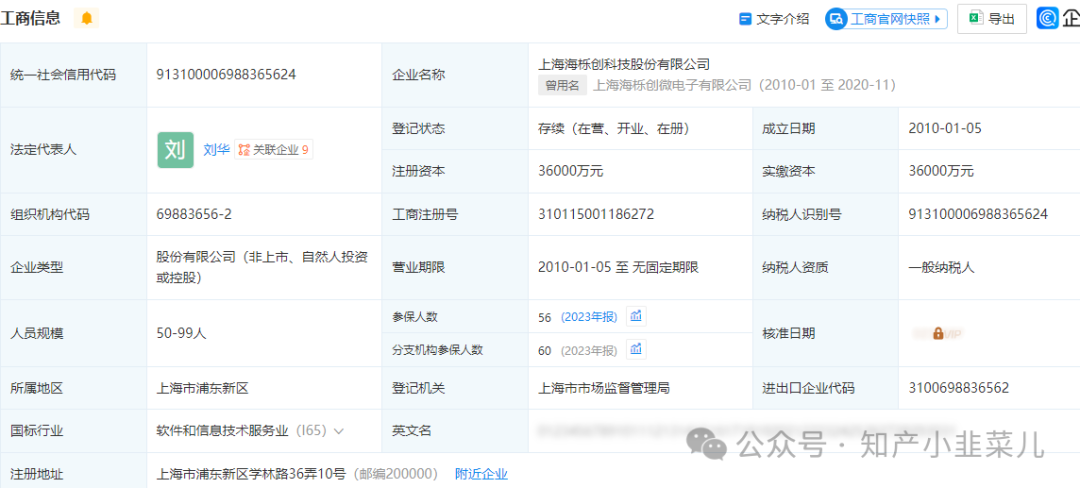
Task: Click the orange bell notification icon
Action: click(x=87, y=18)
